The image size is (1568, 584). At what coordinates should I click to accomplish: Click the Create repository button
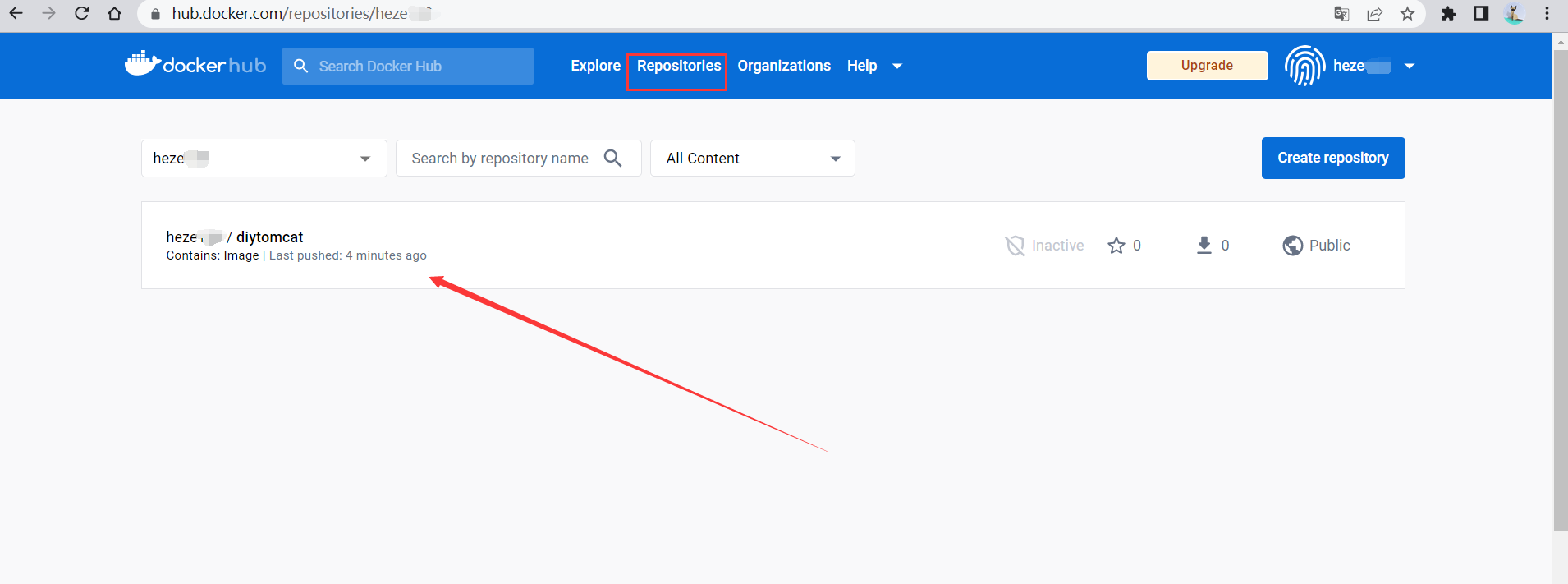point(1333,158)
